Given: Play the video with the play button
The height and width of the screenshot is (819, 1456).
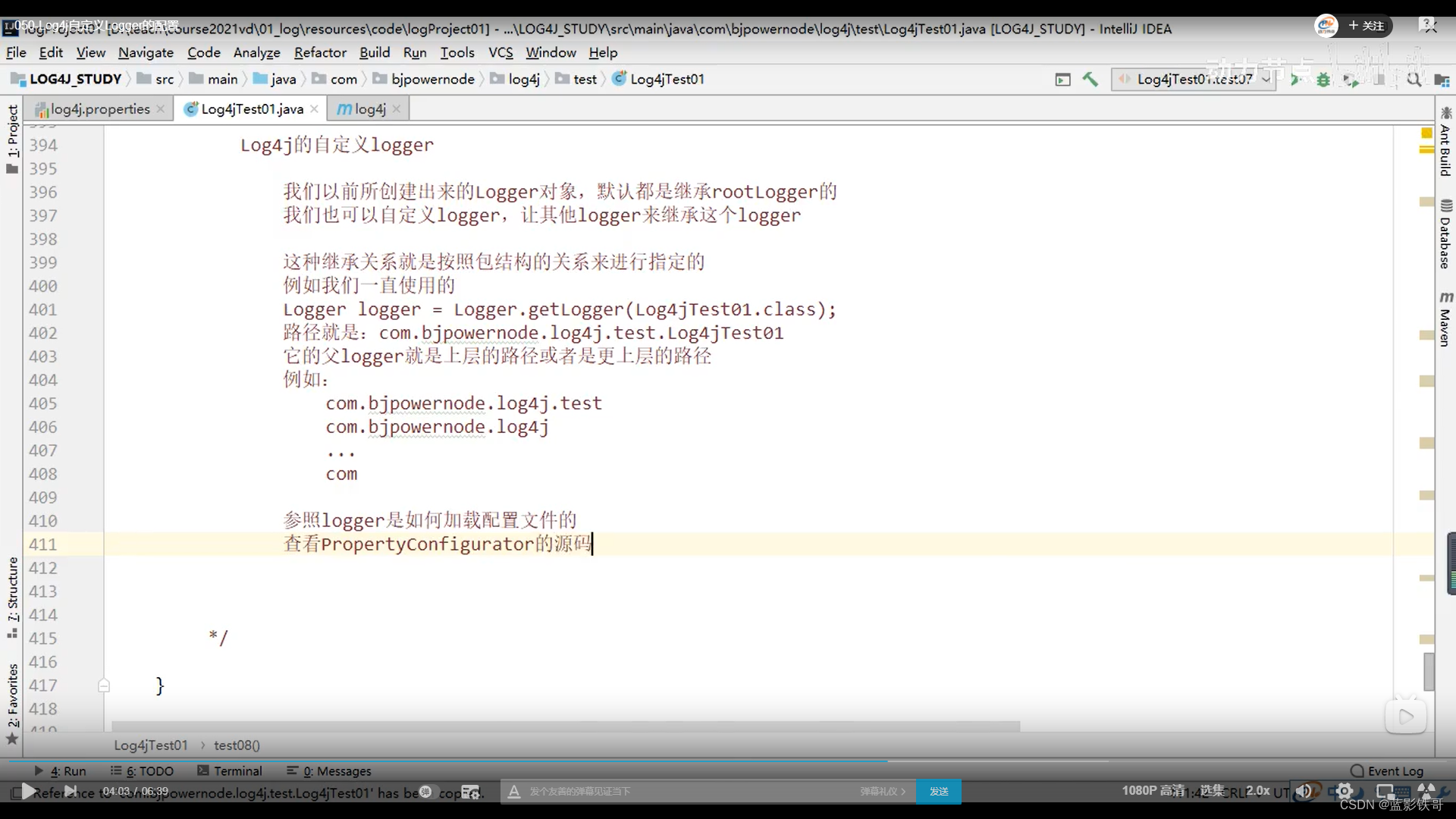Looking at the screenshot, I should click(27, 792).
